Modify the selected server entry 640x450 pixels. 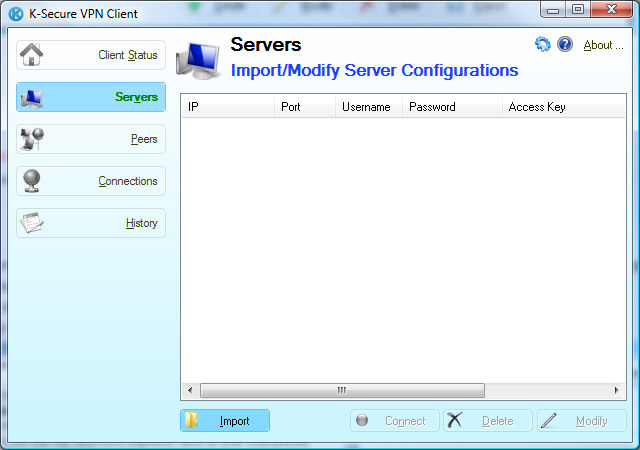point(581,421)
